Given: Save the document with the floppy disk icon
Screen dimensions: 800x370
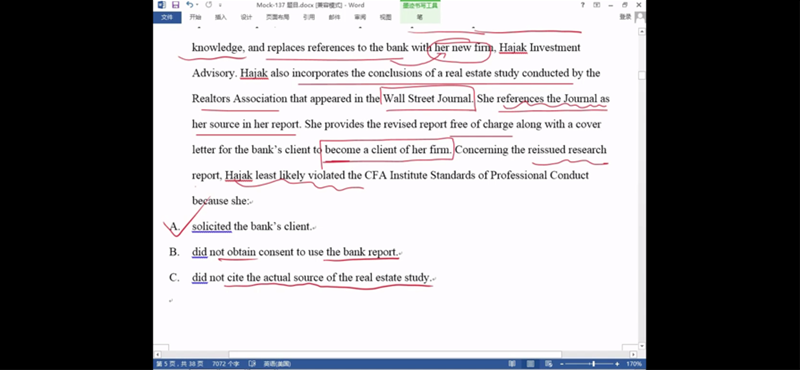Looking at the screenshot, I should pyautogui.click(x=176, y=5).
